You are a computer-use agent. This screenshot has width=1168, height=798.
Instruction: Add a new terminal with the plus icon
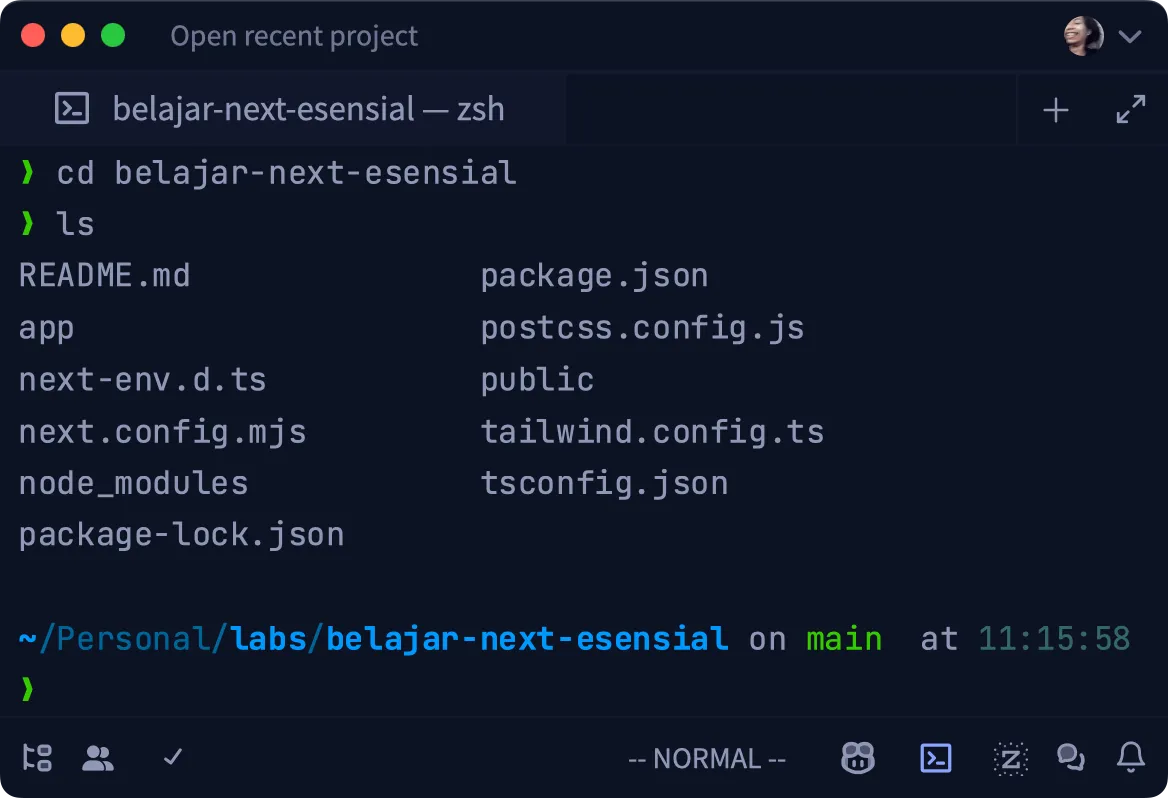tap(1056, 110)
